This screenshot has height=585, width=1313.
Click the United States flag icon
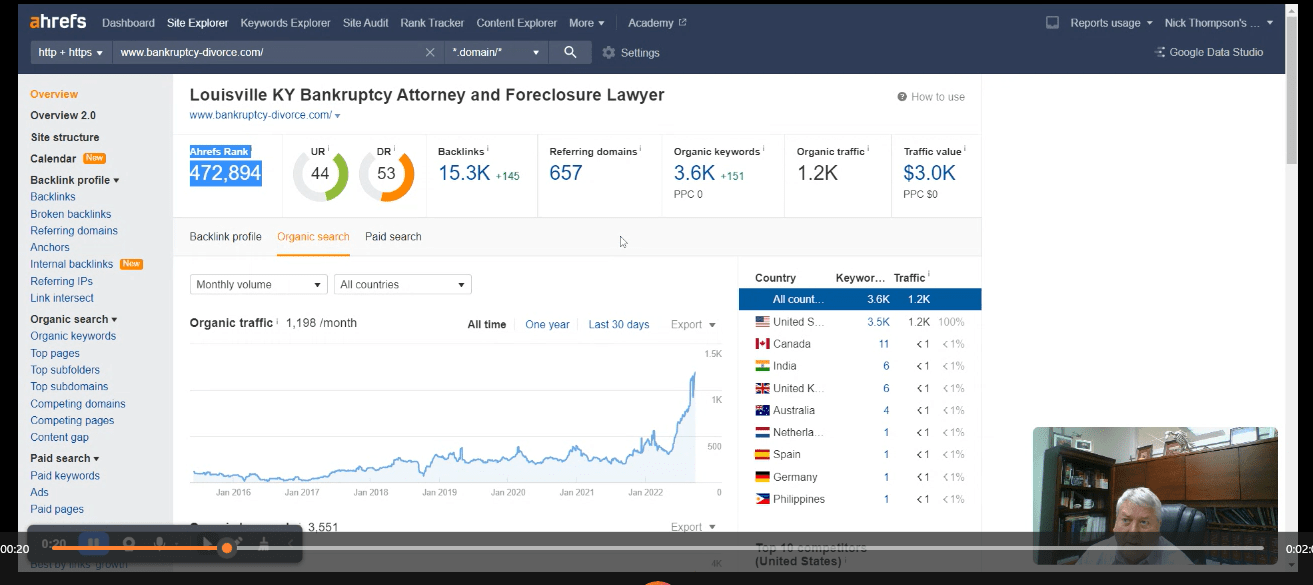point(762,322)
